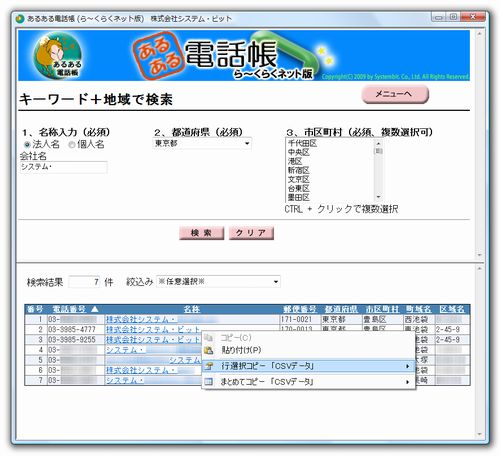Open the 株式会社システム・ link in row 6

(x=141, y=370)
